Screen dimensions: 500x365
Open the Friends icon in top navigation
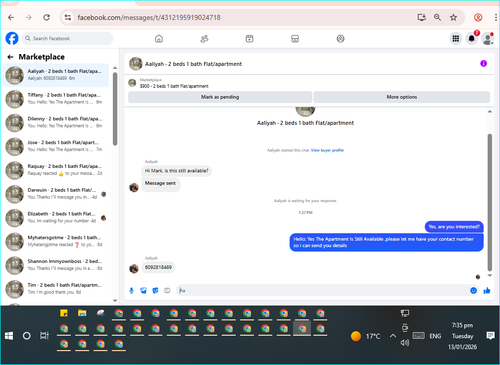[x=204, y=39]
